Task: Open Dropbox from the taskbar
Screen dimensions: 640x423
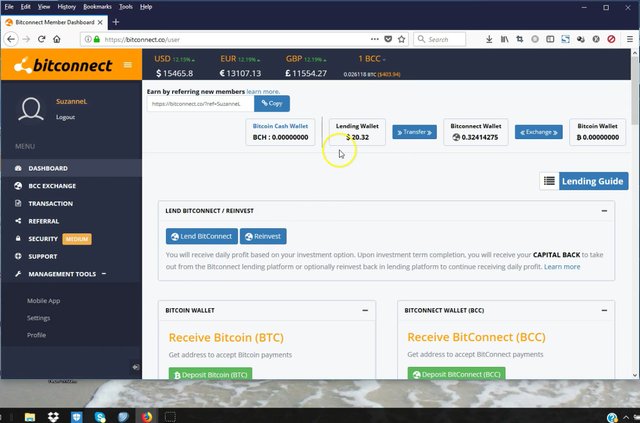Action: [x=53, y=416]
